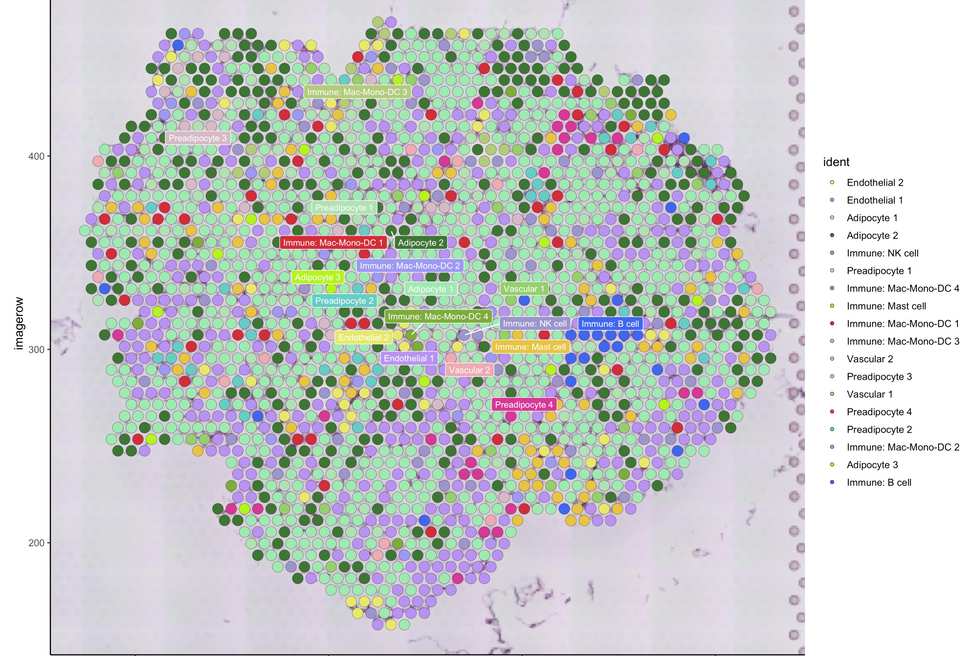Click the blue 'Immune: B cell' plot label
Viewport: 980px width, 656px height.
[610, 324]
